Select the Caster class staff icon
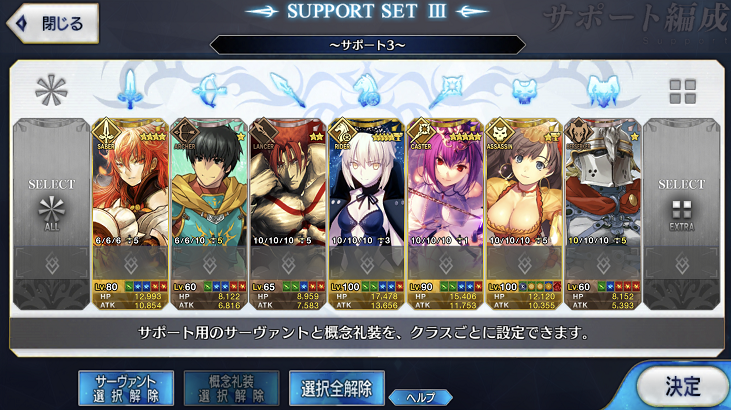This screenshot has height=410, width=731. pyautogui.click(x=446, y=90)
